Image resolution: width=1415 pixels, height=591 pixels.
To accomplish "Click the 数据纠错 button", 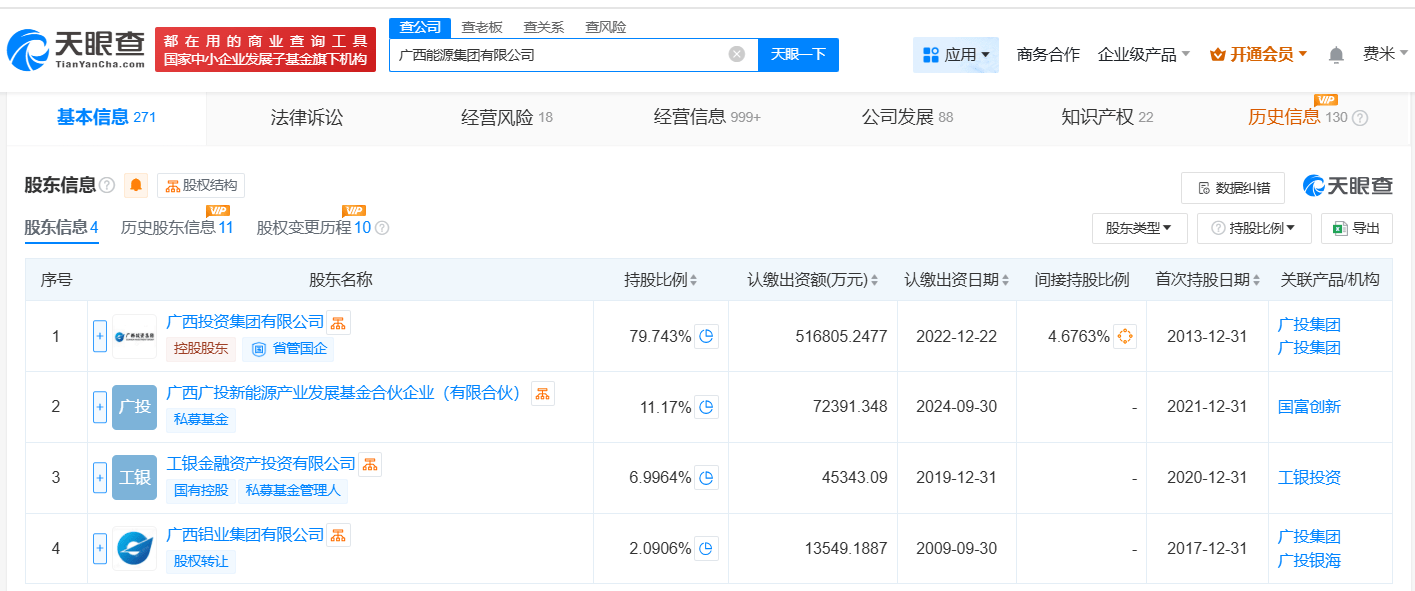I will tap(1233, 187).
